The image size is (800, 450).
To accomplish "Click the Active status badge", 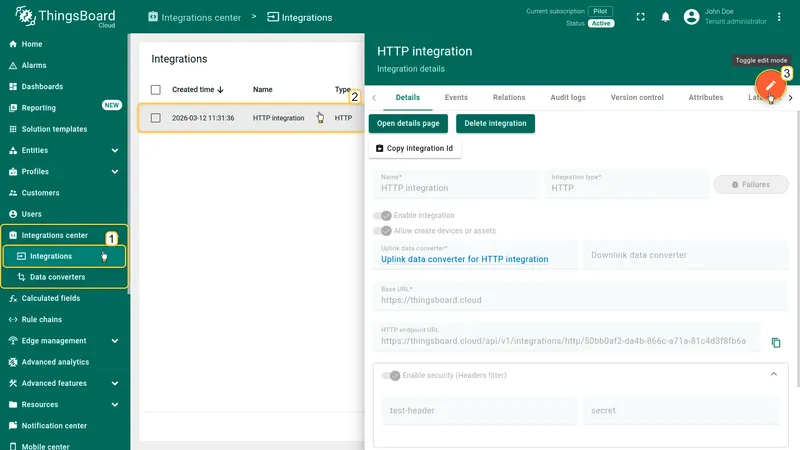I will 601,23.
